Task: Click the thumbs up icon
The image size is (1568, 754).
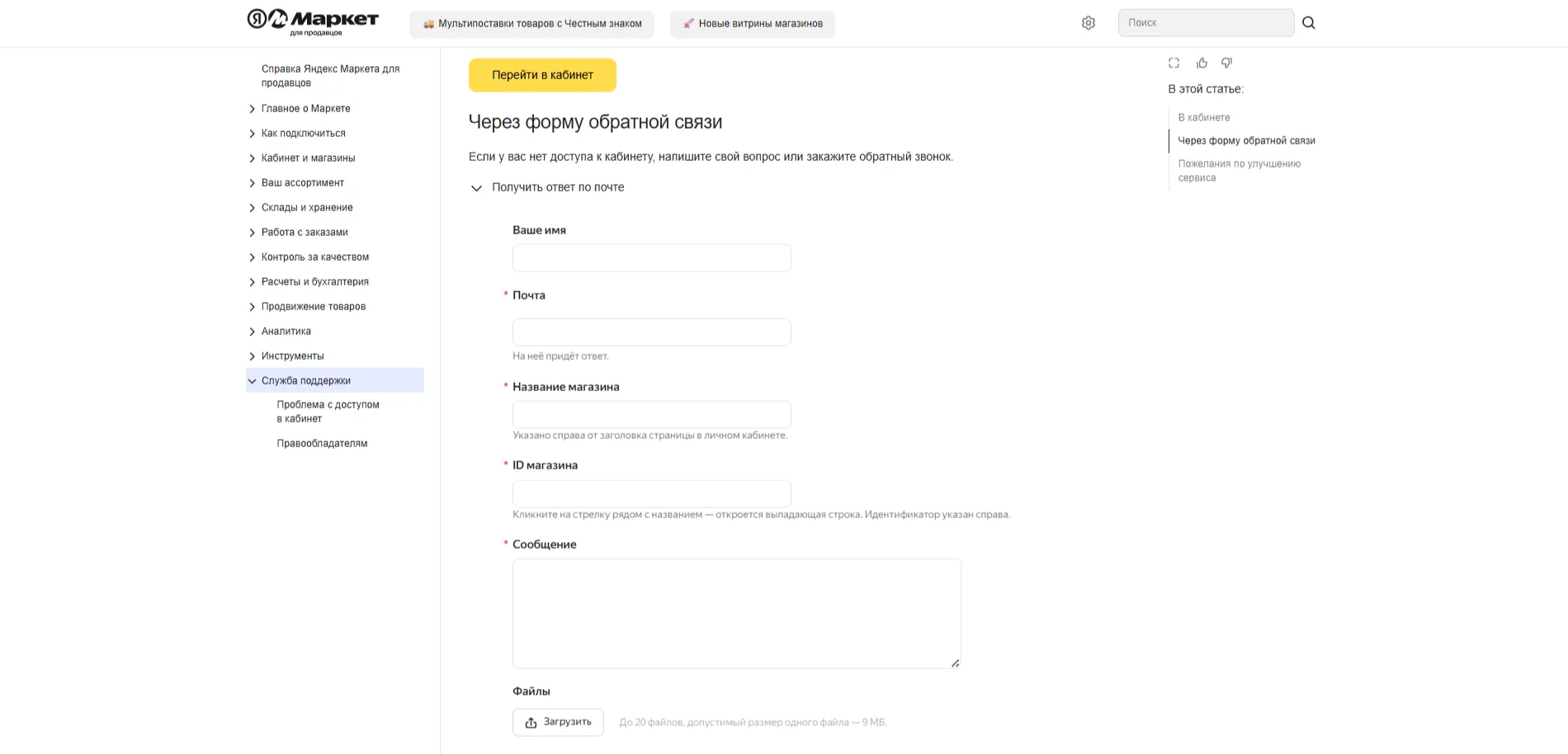Action: (1202, 63)
